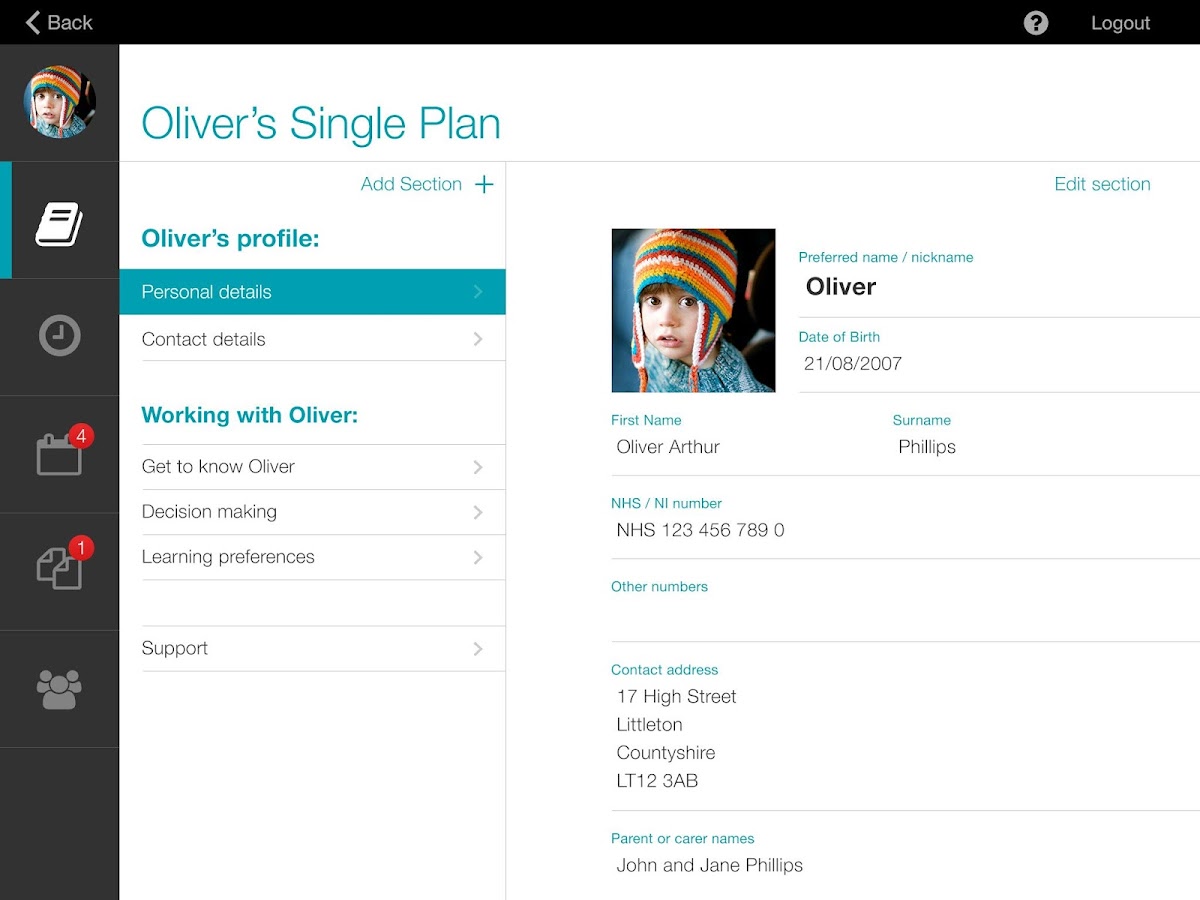Click chevron on Contact details row

point(478,339)
